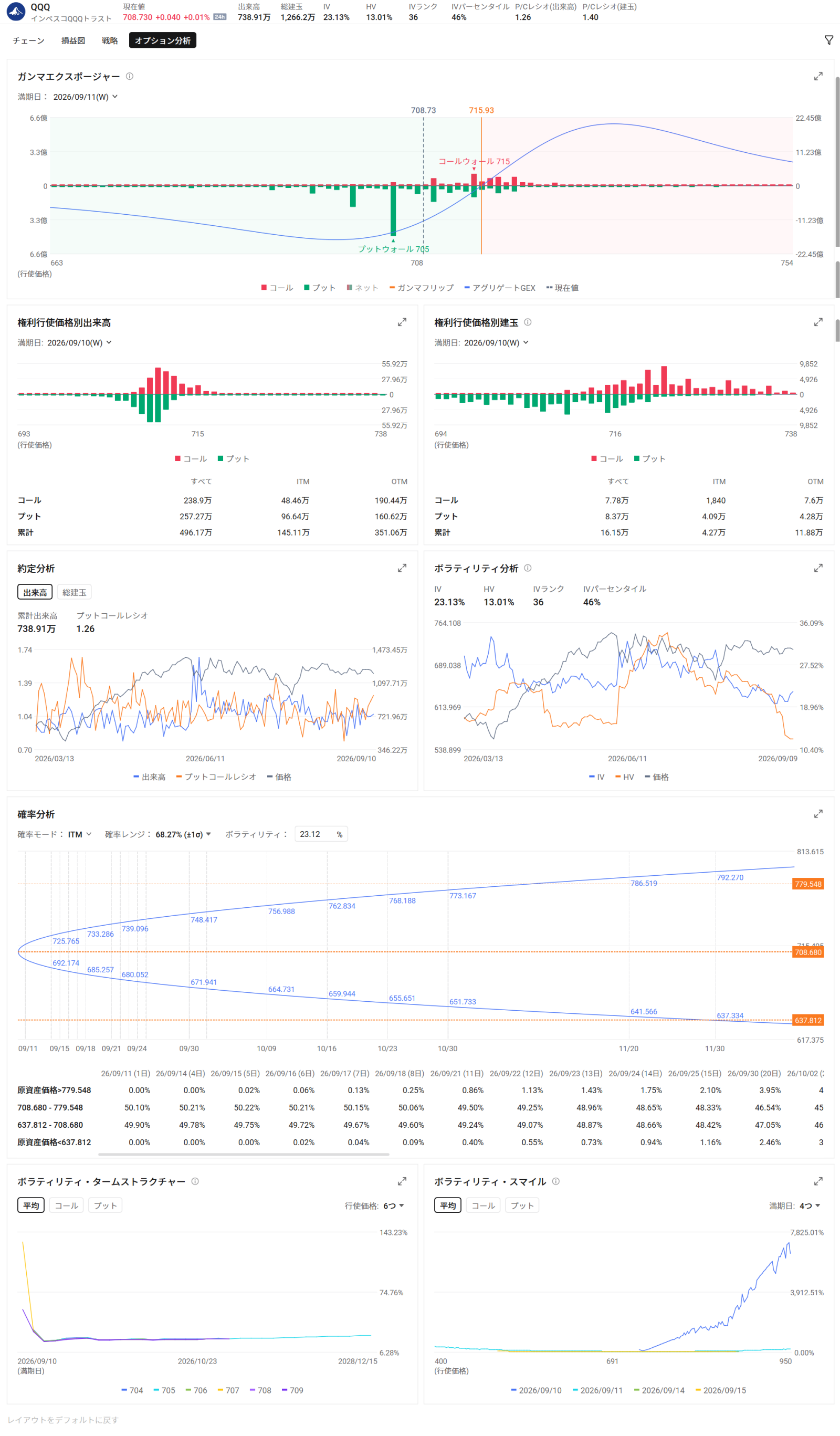Switch to チェーン tab

pos(28,40)
